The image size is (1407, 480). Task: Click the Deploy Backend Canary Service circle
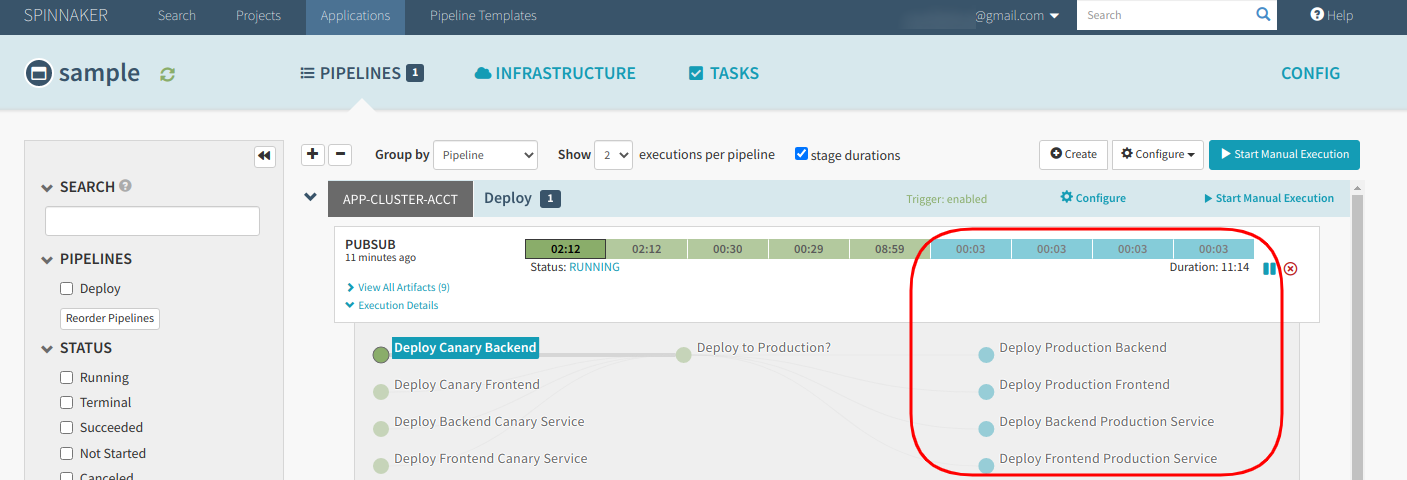[380, 428]
